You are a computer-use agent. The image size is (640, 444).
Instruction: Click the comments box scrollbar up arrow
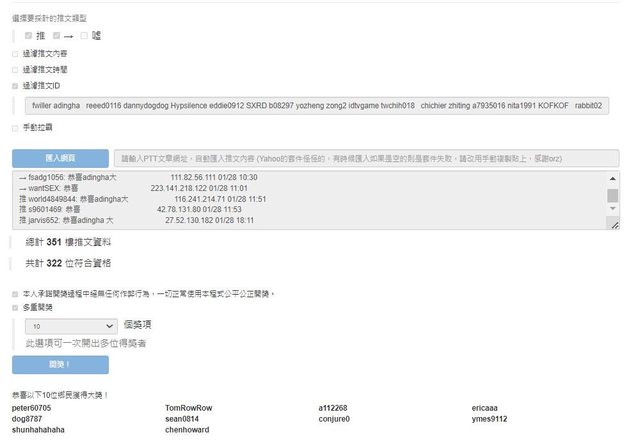[x=613, y=177]
